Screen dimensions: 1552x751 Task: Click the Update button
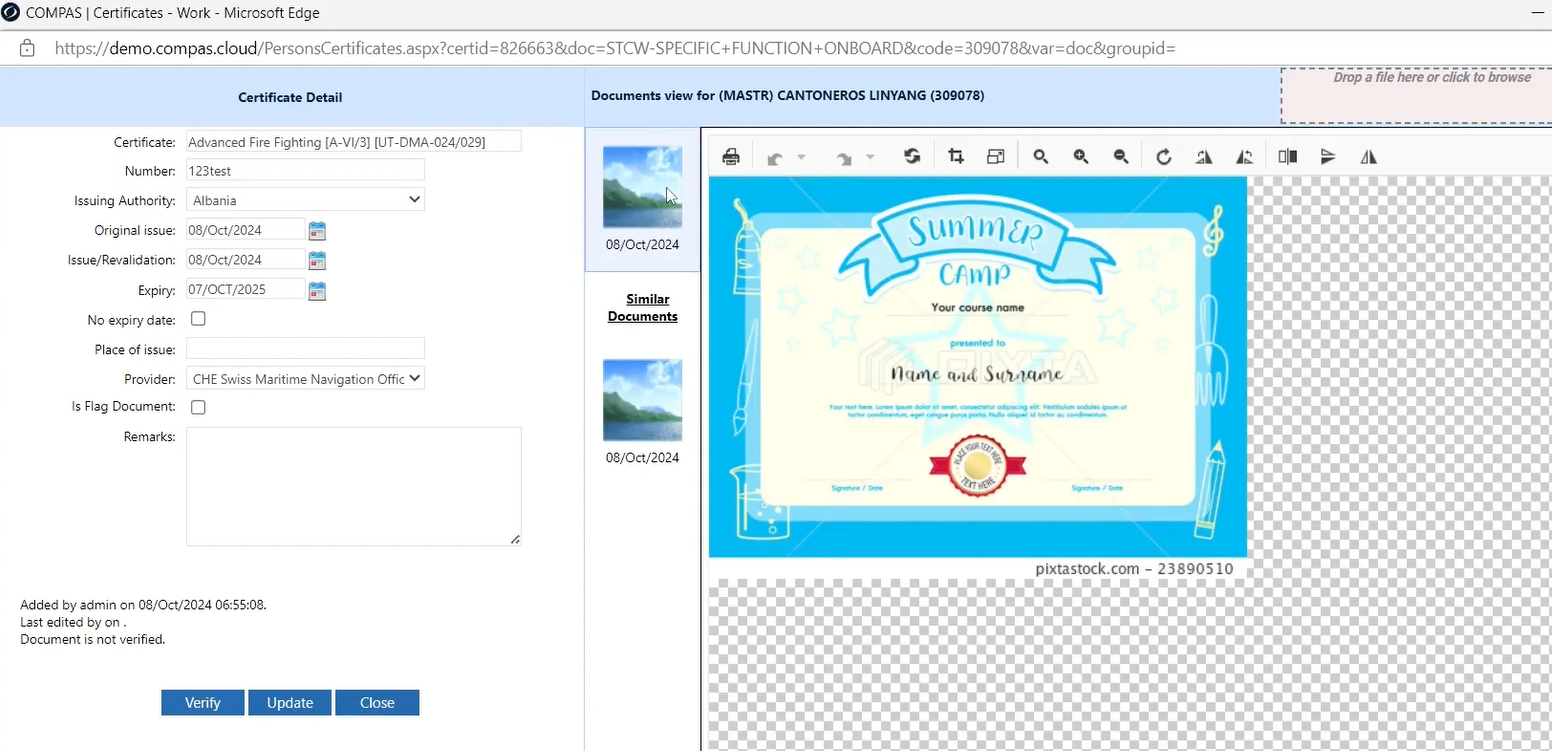pyautogui.click(x=290, y=703)
